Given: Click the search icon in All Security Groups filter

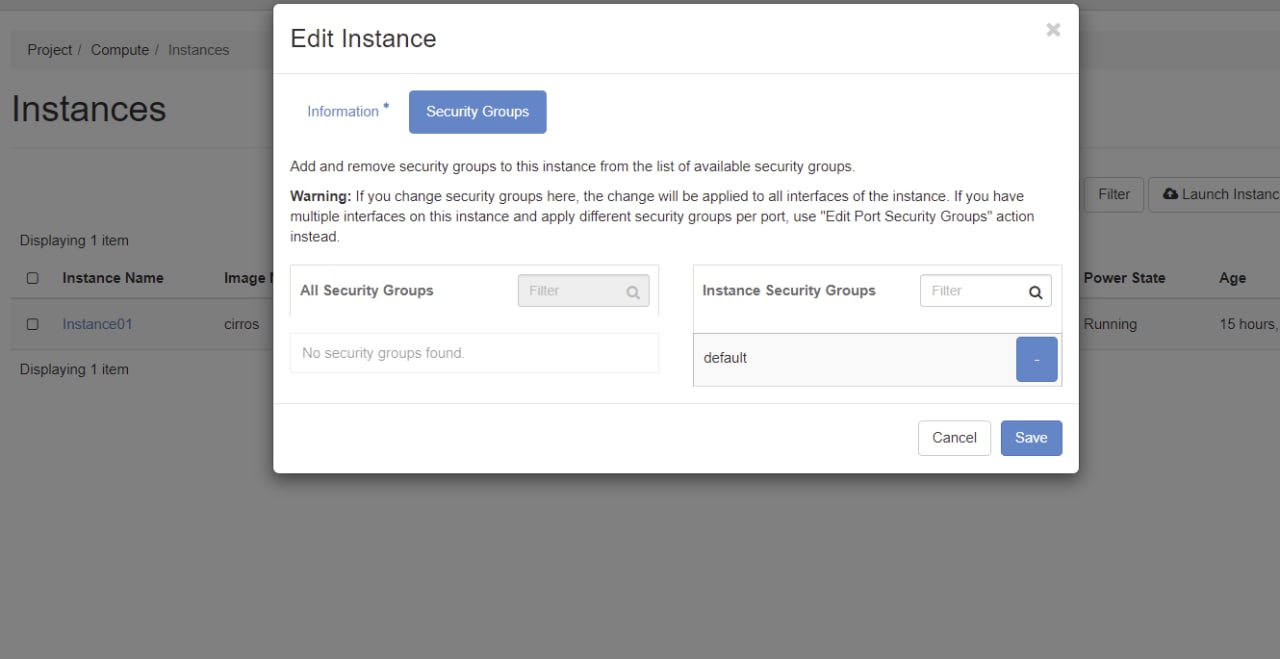Looking at the screenshot, I should click(x=633, y=292).
